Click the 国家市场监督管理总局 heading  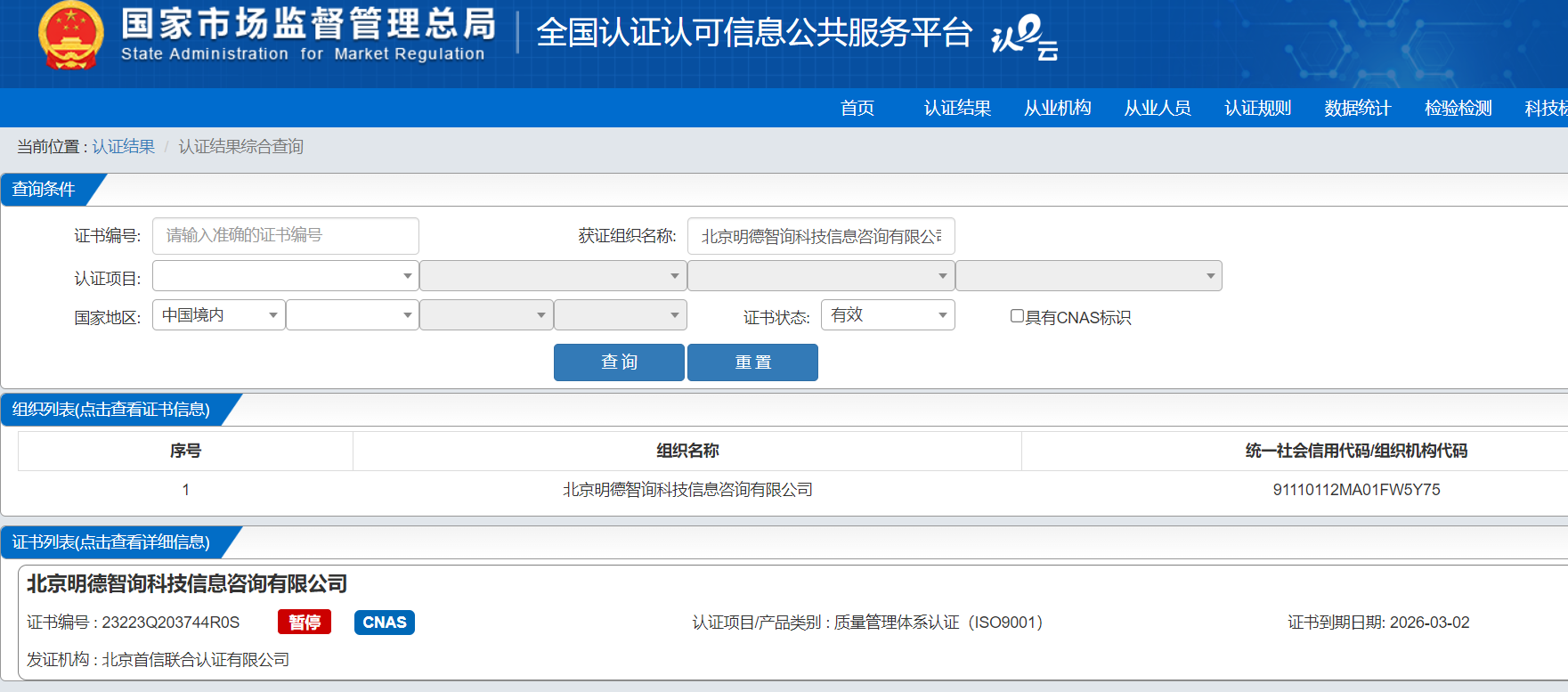pyautogui.click(x=308, y=24)
